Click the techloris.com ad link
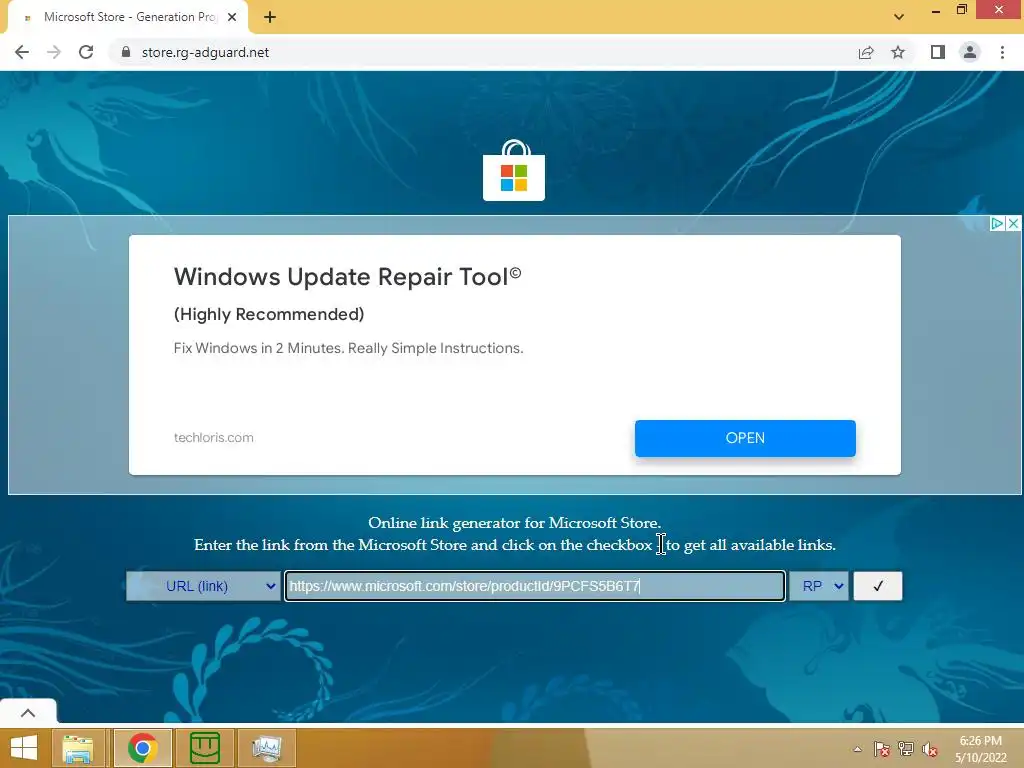The height and width of the screenshot is (768, 1024). click(214, 438)
